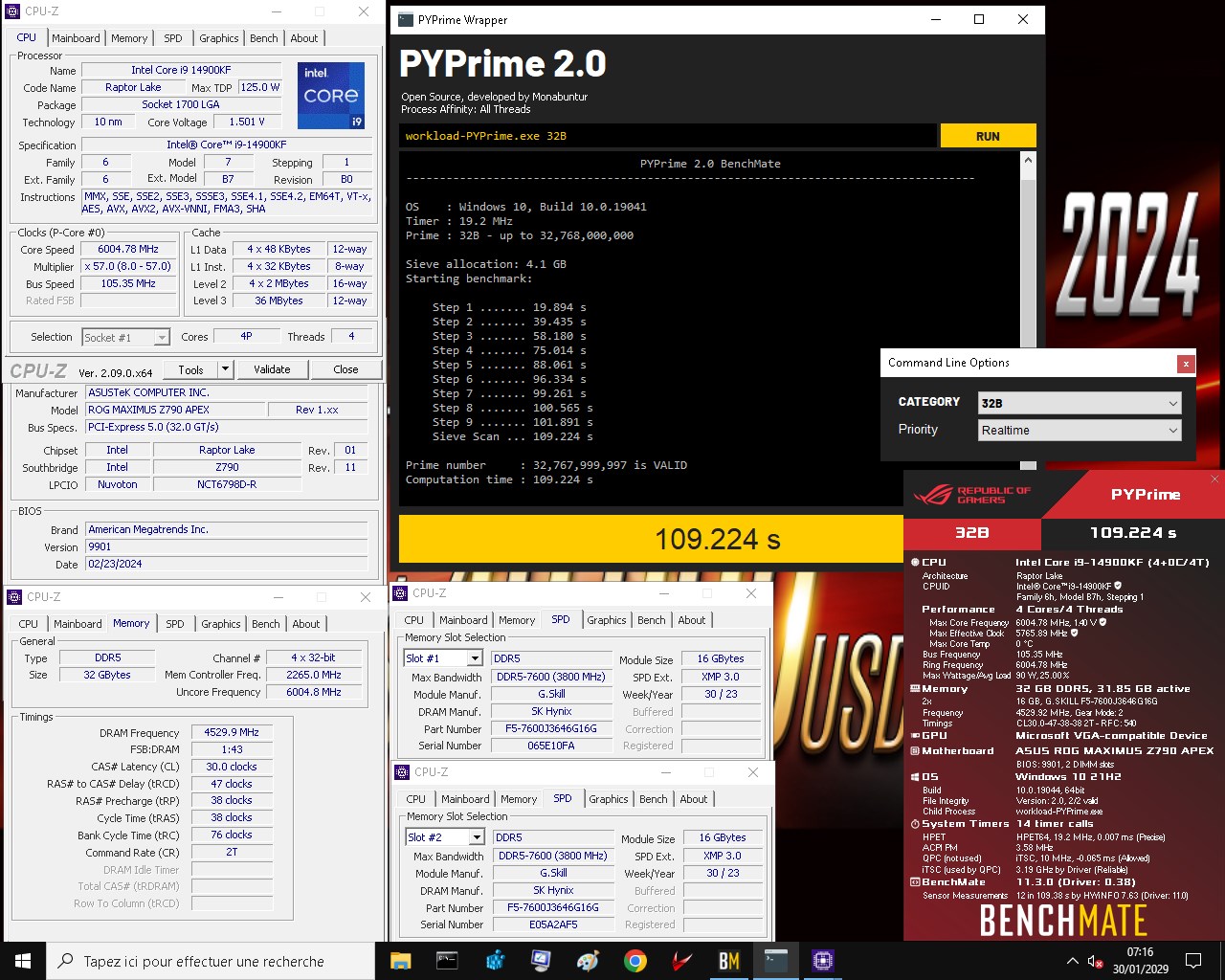This screenshot has width=1225, height=980.
Task: Open the Bench tab in top-left CPU-Z window
Action: pos(264,38)
